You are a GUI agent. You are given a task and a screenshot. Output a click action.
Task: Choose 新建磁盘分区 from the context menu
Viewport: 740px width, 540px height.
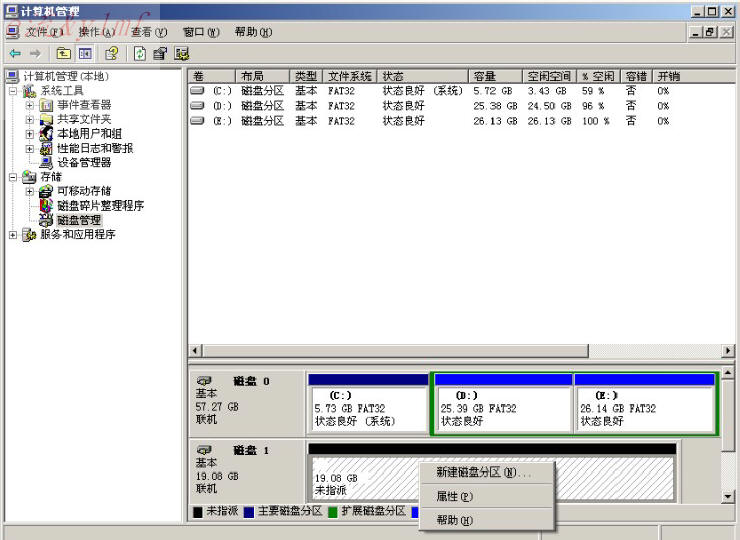click(x=483, y=472)
